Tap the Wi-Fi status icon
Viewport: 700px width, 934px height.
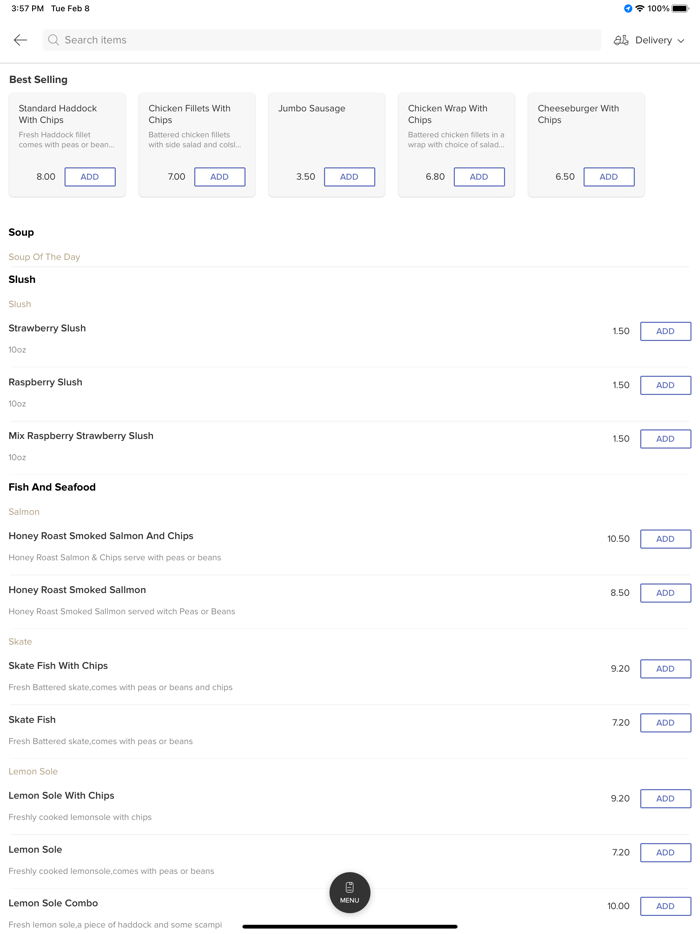640,8
